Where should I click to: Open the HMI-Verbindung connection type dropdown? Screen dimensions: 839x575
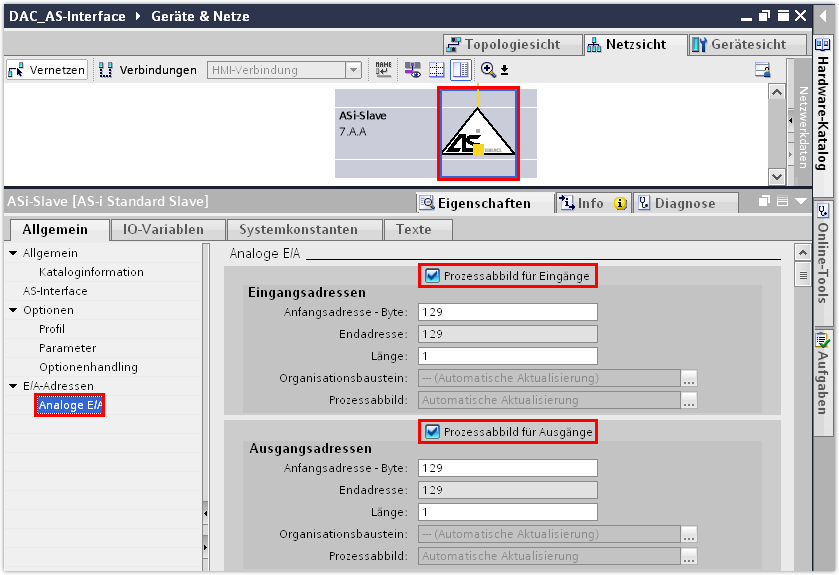click(353, 70)
